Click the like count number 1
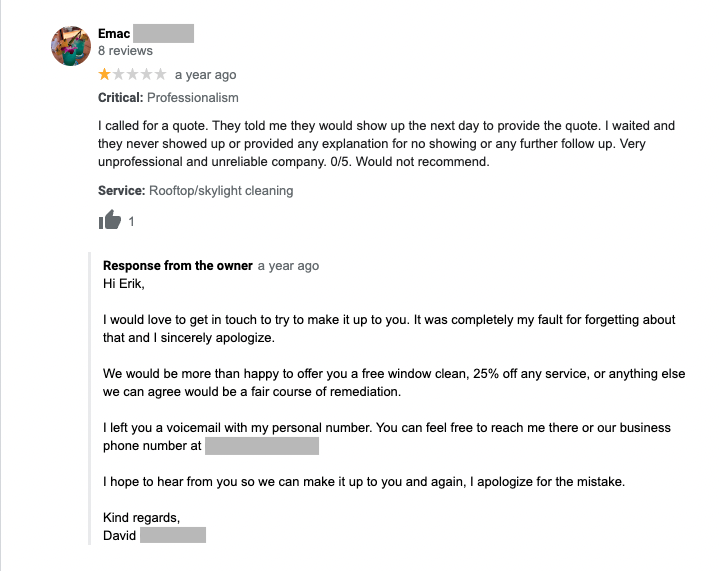 pos(132,222)
